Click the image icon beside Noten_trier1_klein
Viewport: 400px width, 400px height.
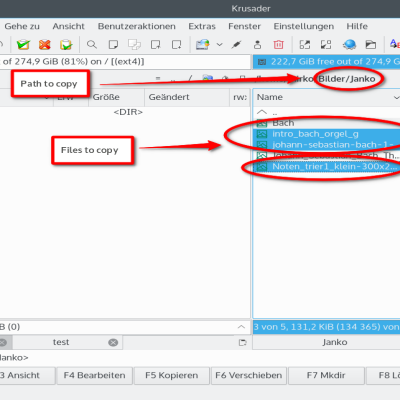click(x=262, y=166)
